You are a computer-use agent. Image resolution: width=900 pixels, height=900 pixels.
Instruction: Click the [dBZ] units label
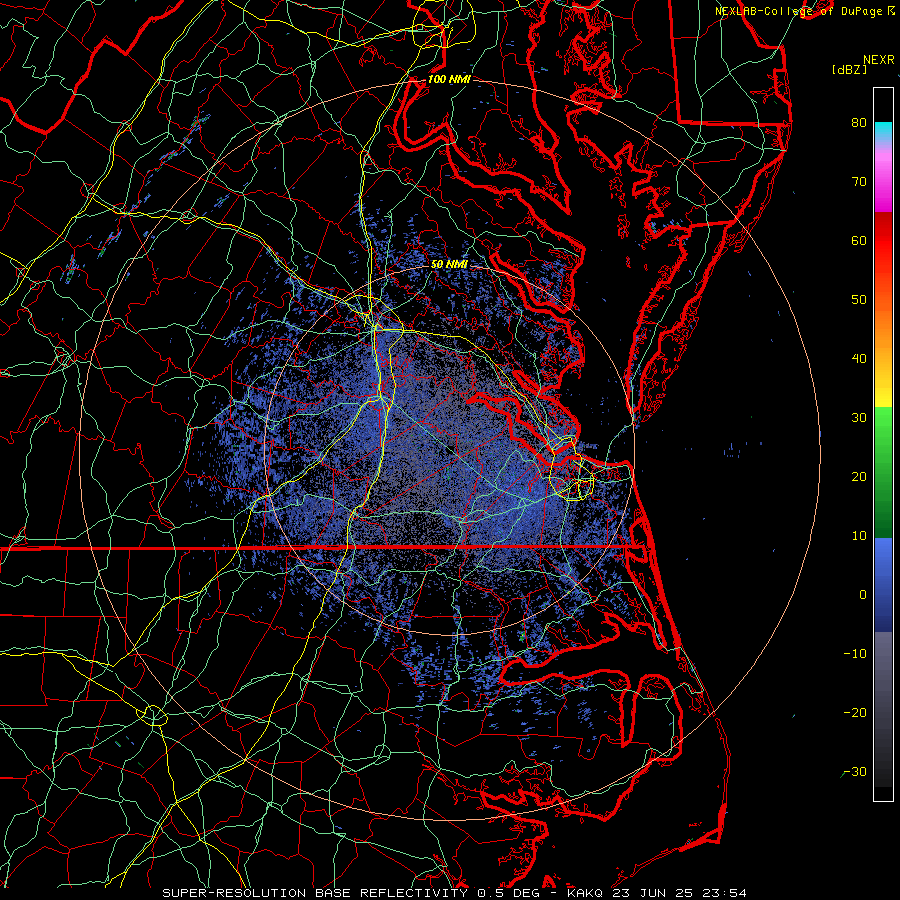[849, 69]
